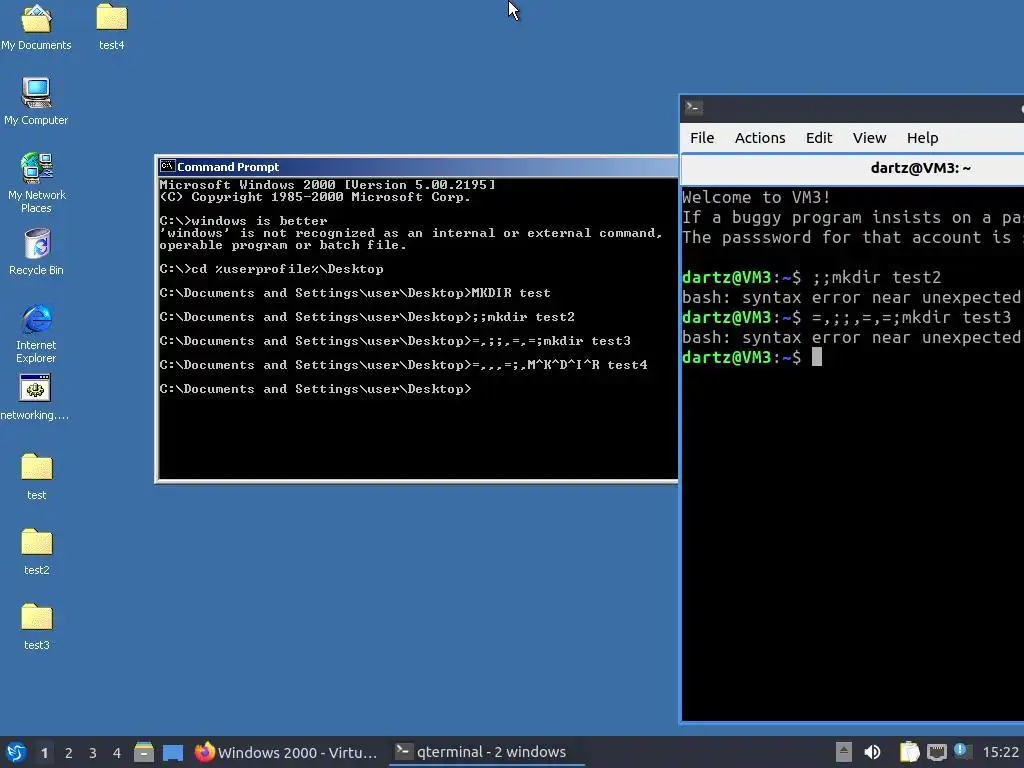The height and width of the screenshot is (768, 1024).
Task: Click ';;mkdir test2' command in qterminal
Action: [876, 277]
